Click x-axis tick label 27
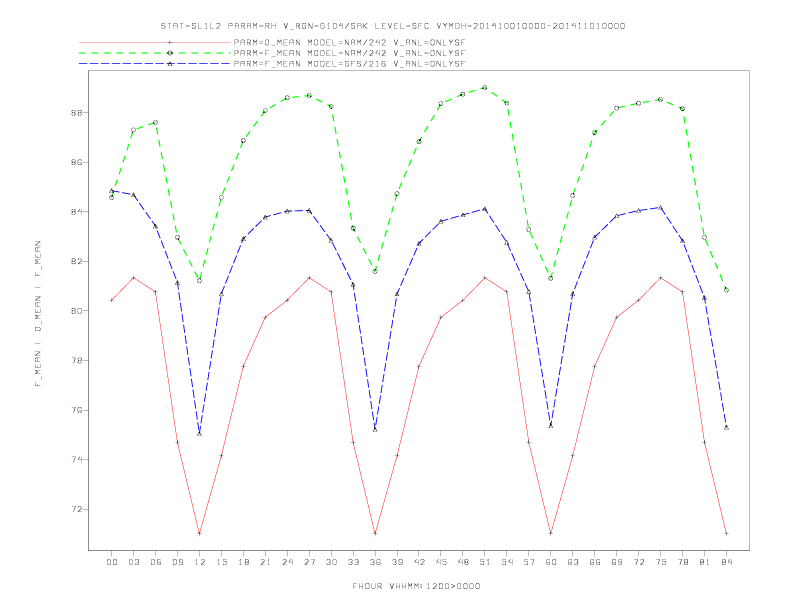Image resolution: width=792 pixels, height=612 pixels. point(309,562)
